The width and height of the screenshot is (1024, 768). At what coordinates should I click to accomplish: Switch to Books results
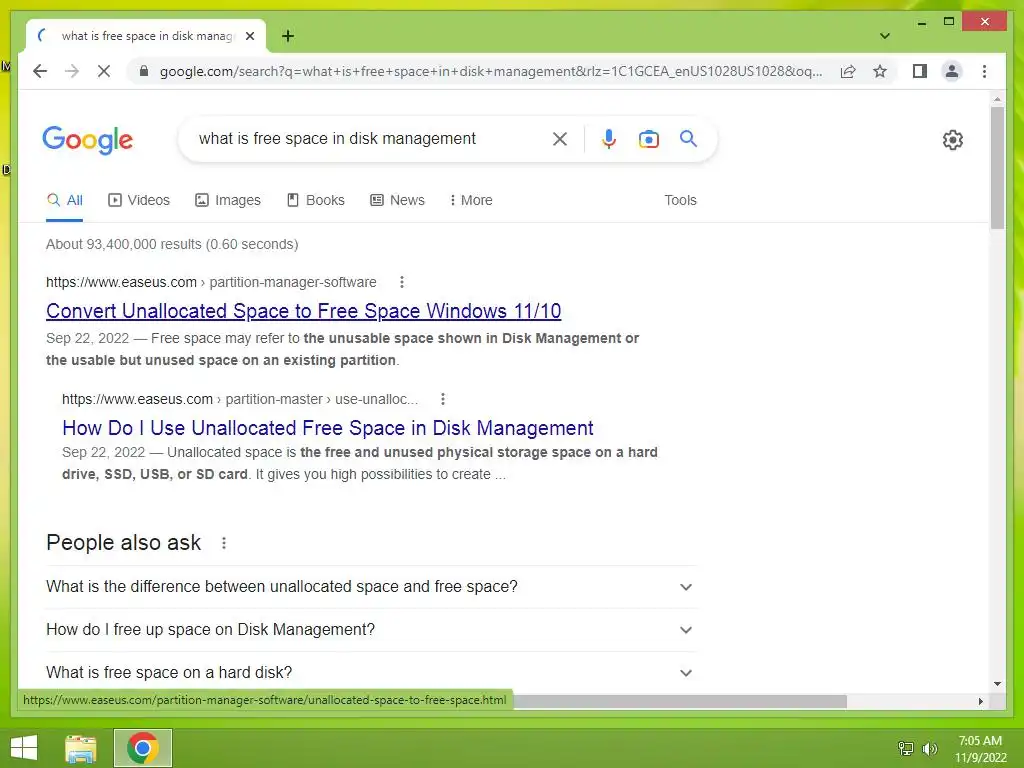coord(315,200)
